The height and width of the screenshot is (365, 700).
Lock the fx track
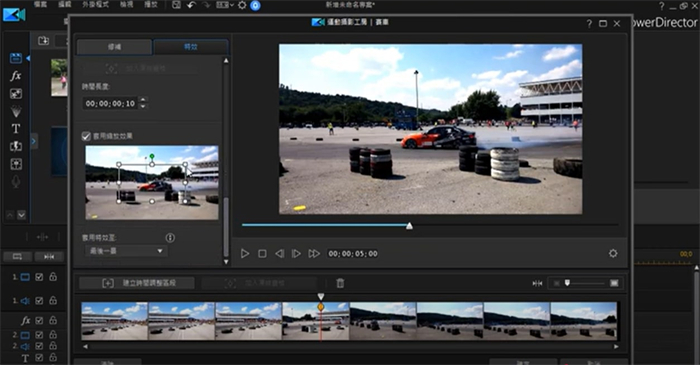pos(53,320)
